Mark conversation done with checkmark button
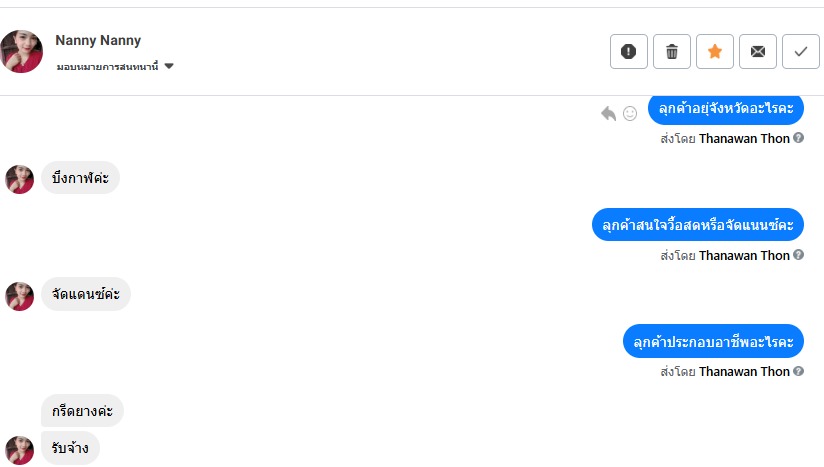Image resolution: width=824 pixels, height=467 pixels. pos(801,52)
